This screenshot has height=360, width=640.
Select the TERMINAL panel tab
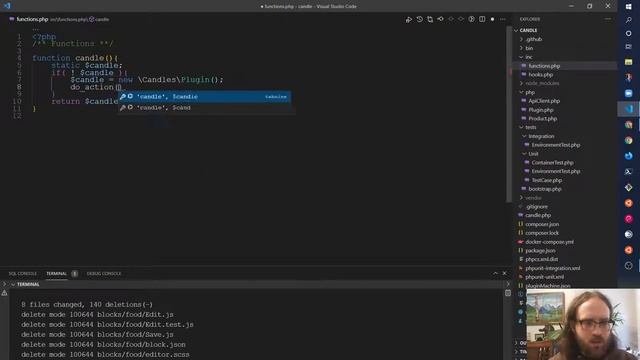click(x=56, y=273)
